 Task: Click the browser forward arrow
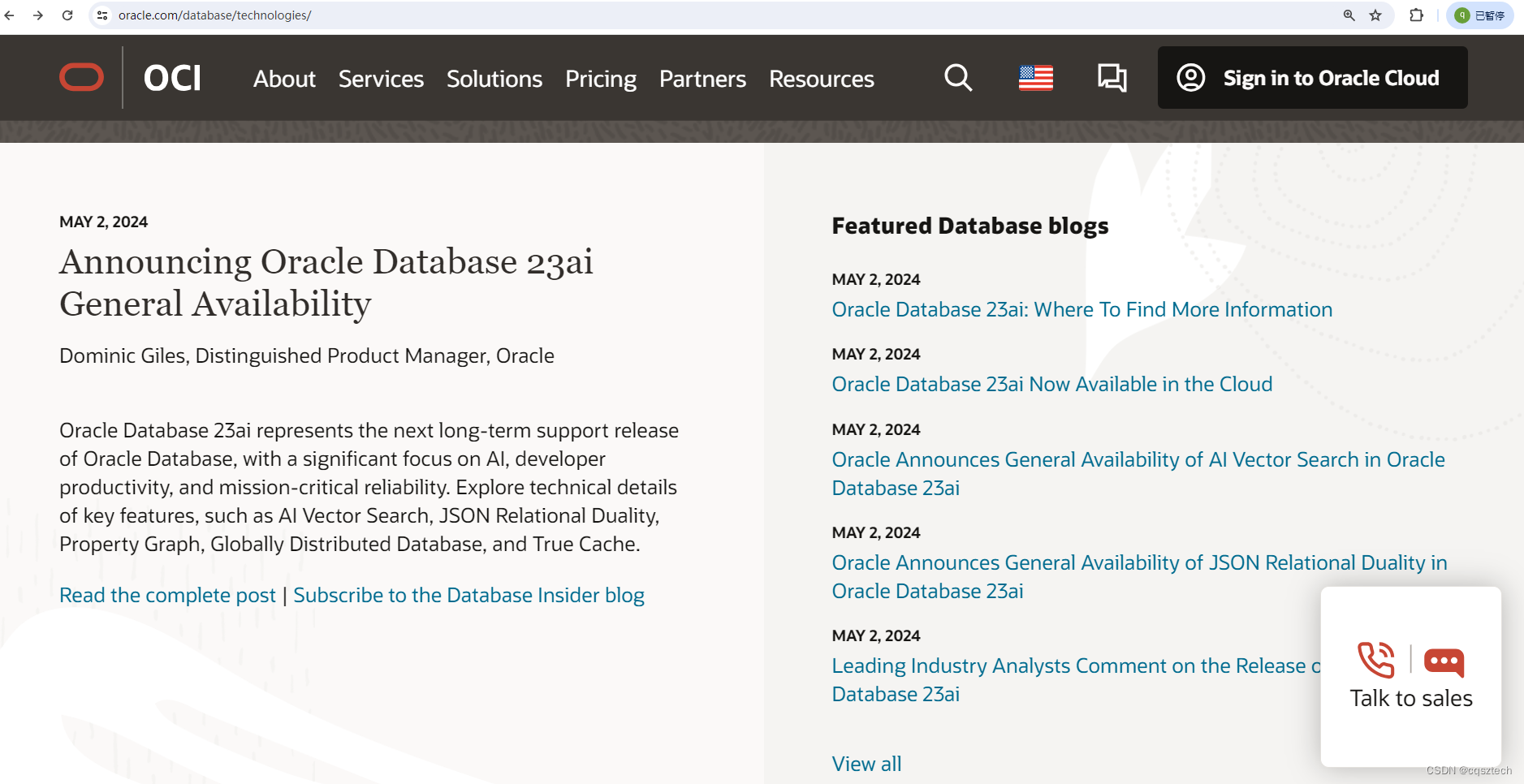pyautogui.click(x=38, y=15)
